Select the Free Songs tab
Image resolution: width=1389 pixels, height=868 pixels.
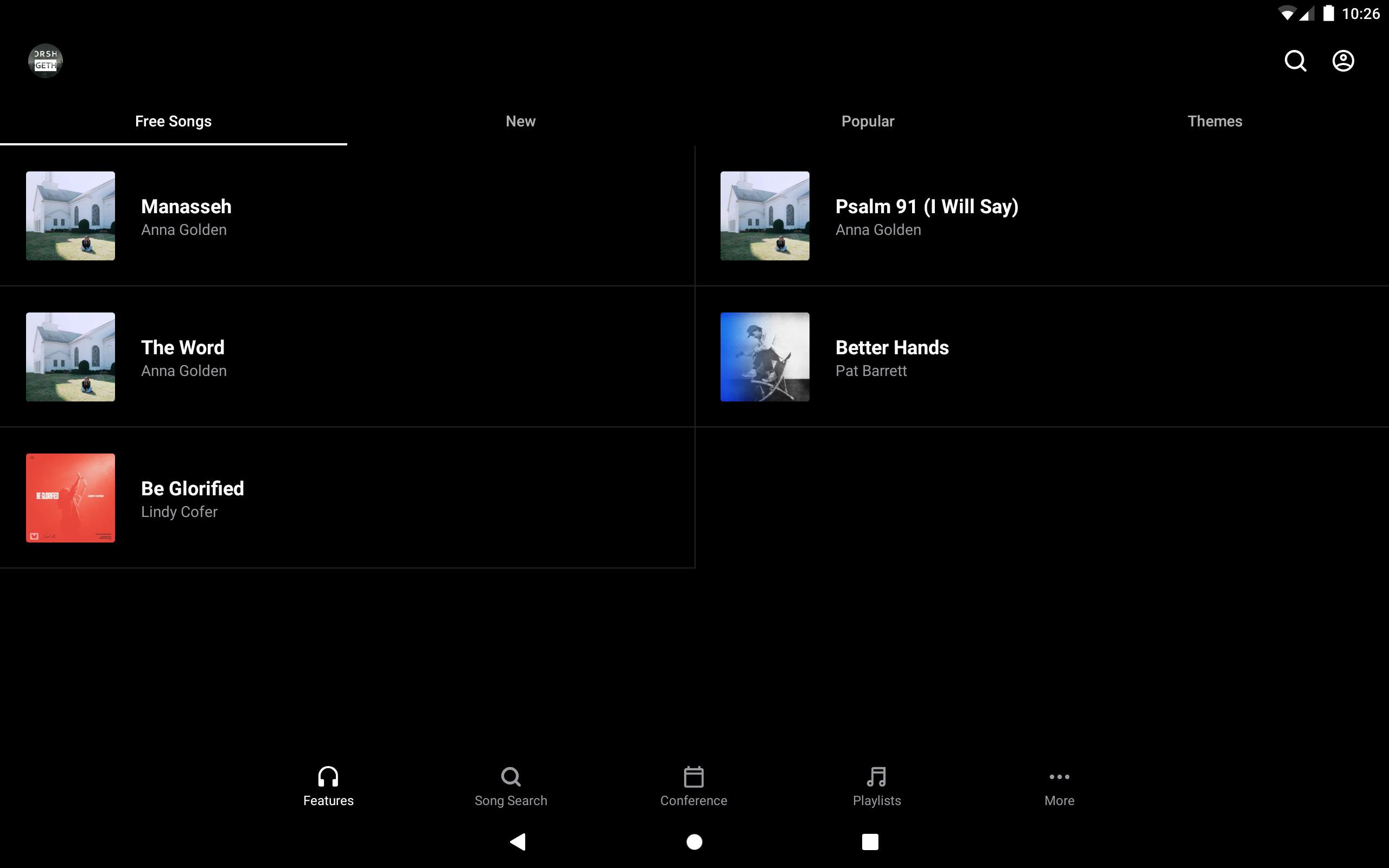(173, 121)
